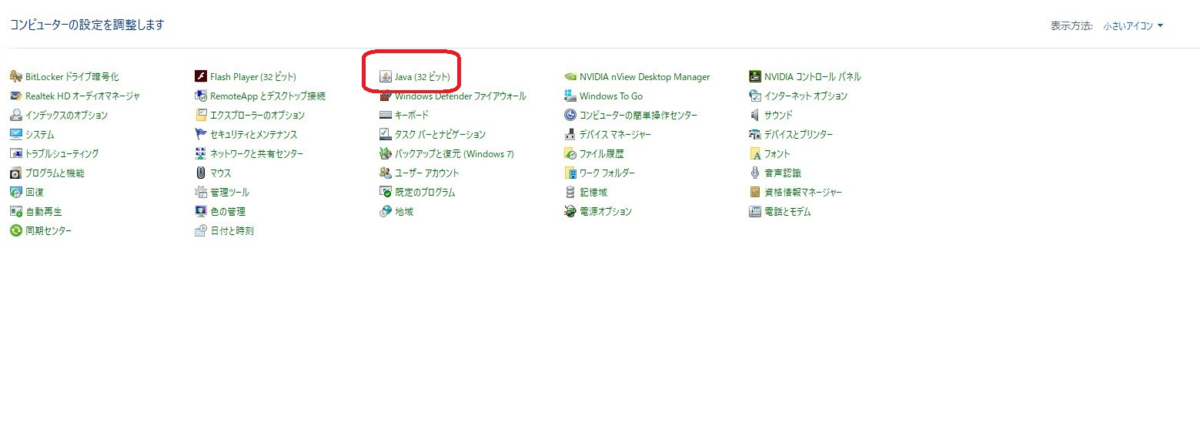Image resolution: width=1200 pixels, height=423 pixels.
Task: Open インターネット オプション
Action: [798, 96]
